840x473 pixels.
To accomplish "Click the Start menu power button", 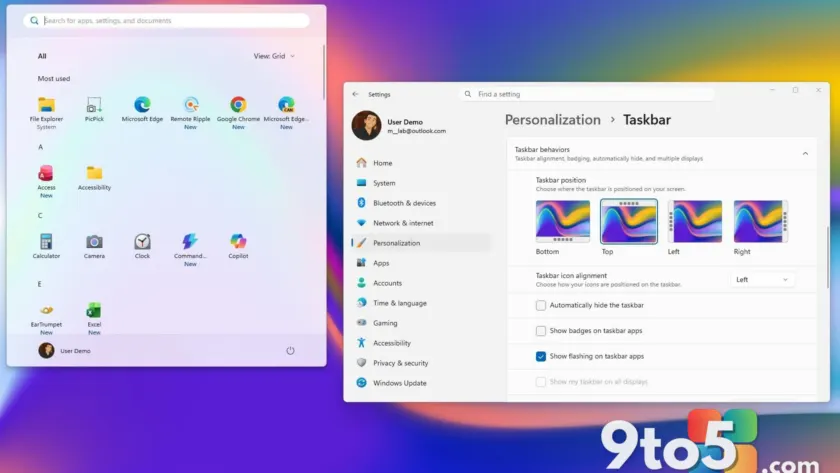I will pos(290,350).
